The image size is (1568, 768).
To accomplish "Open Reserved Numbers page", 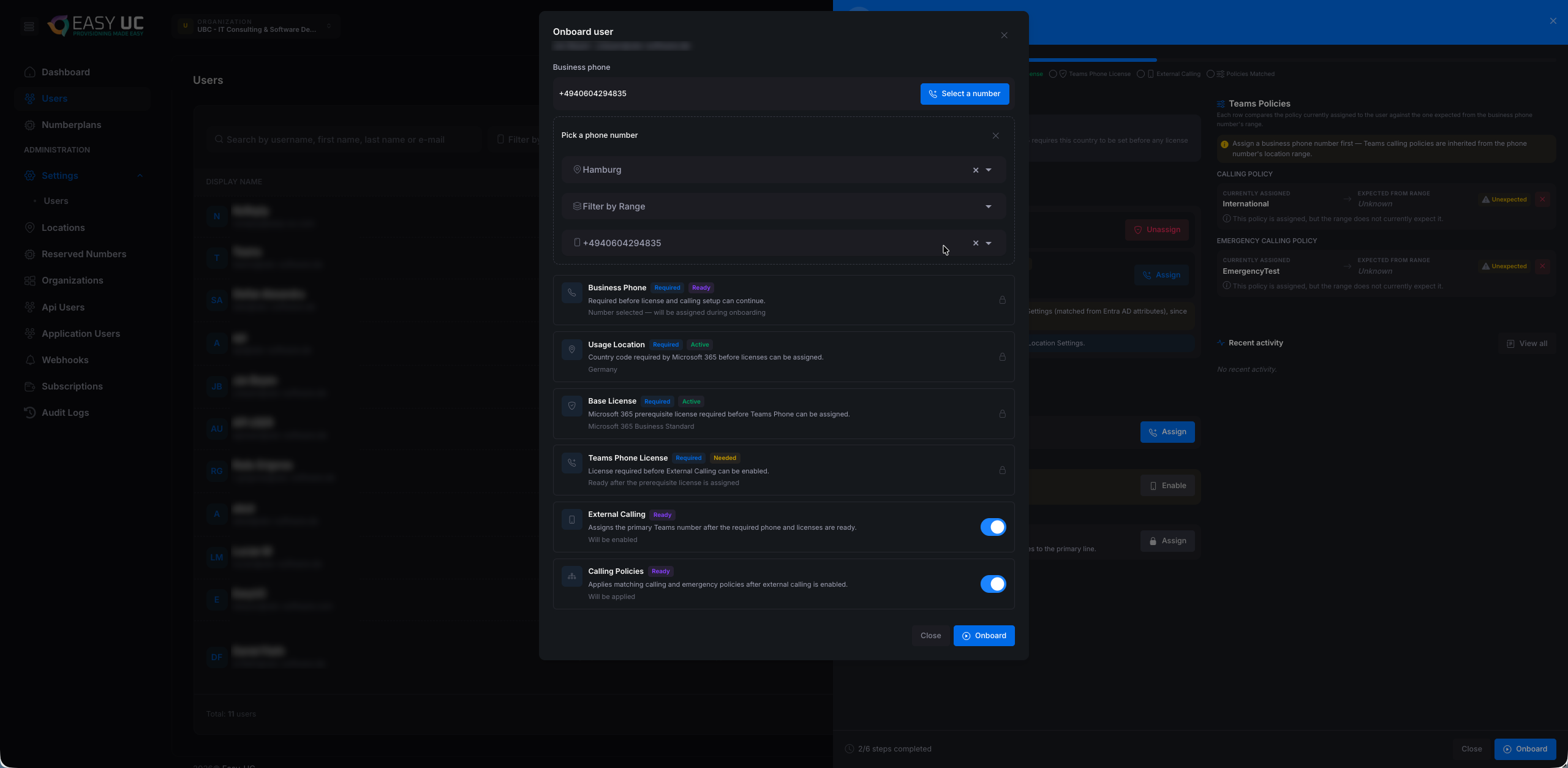I will 84,254.
